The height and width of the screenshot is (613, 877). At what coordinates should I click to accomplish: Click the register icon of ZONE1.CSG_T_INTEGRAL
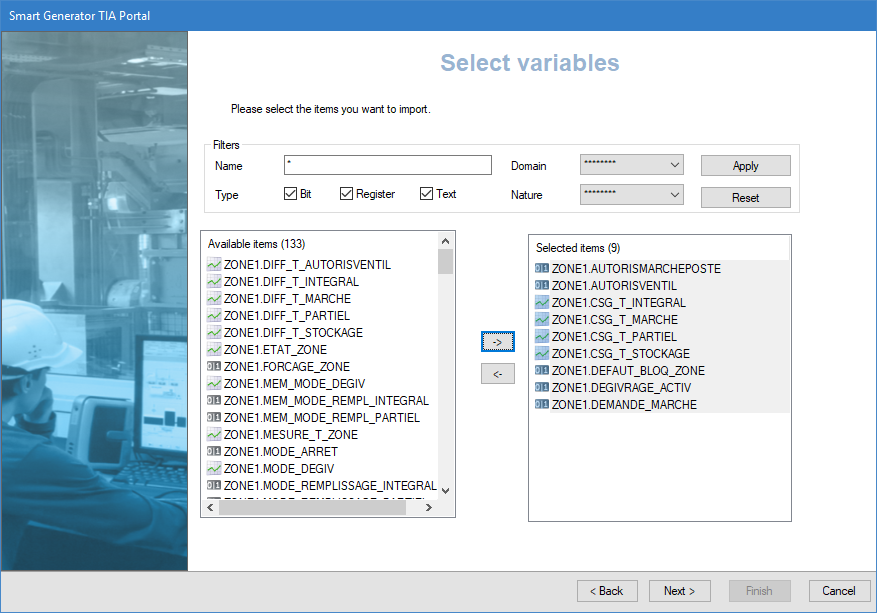coord(542,303)
